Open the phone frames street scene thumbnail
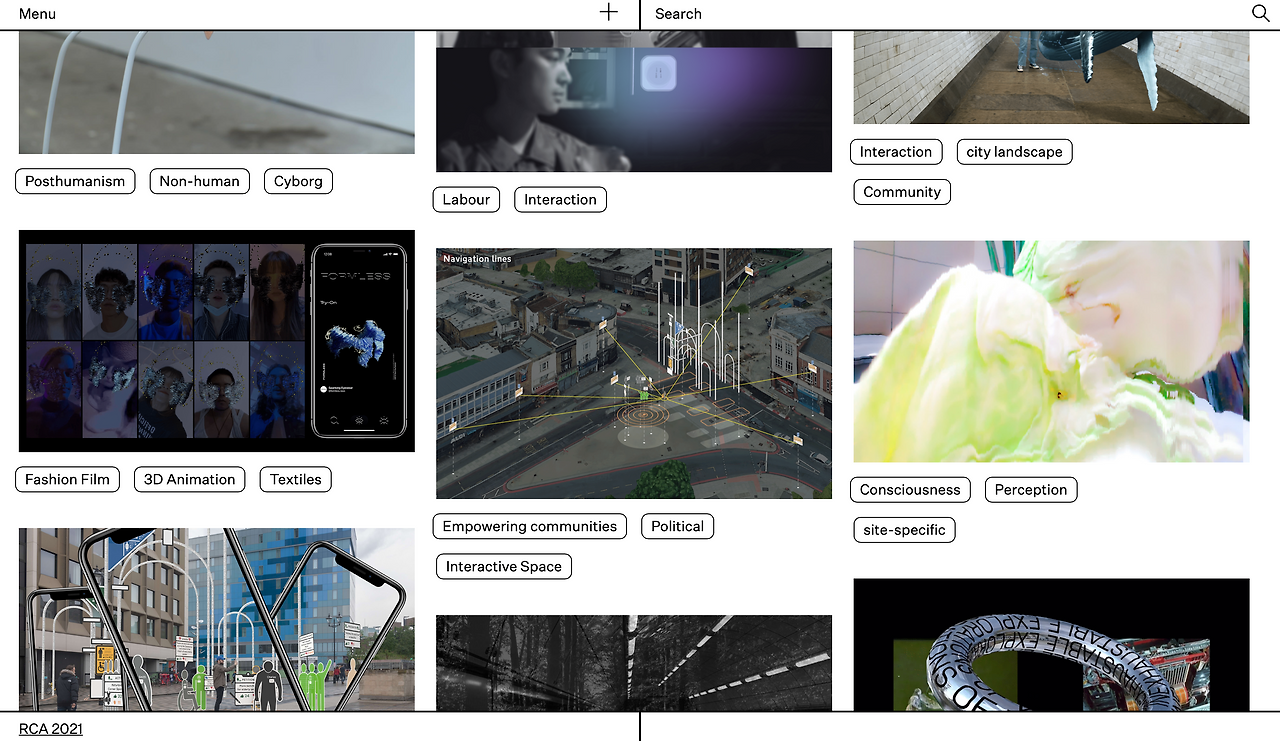 tap(217, 619)
